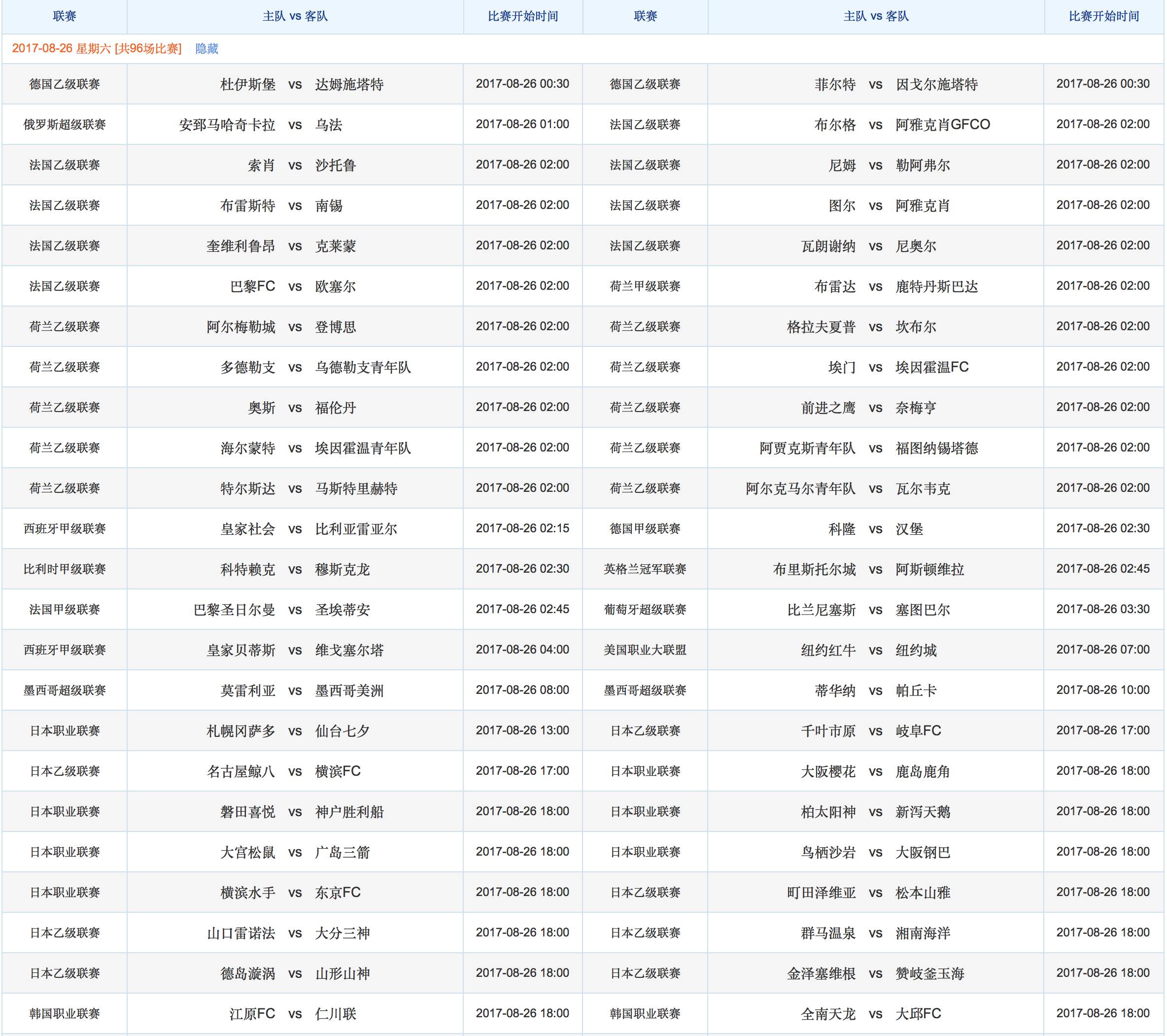Click 英格兰冠军联赛 league cell
This screenshot has width=1167, height=1036.
pos(645,569)
